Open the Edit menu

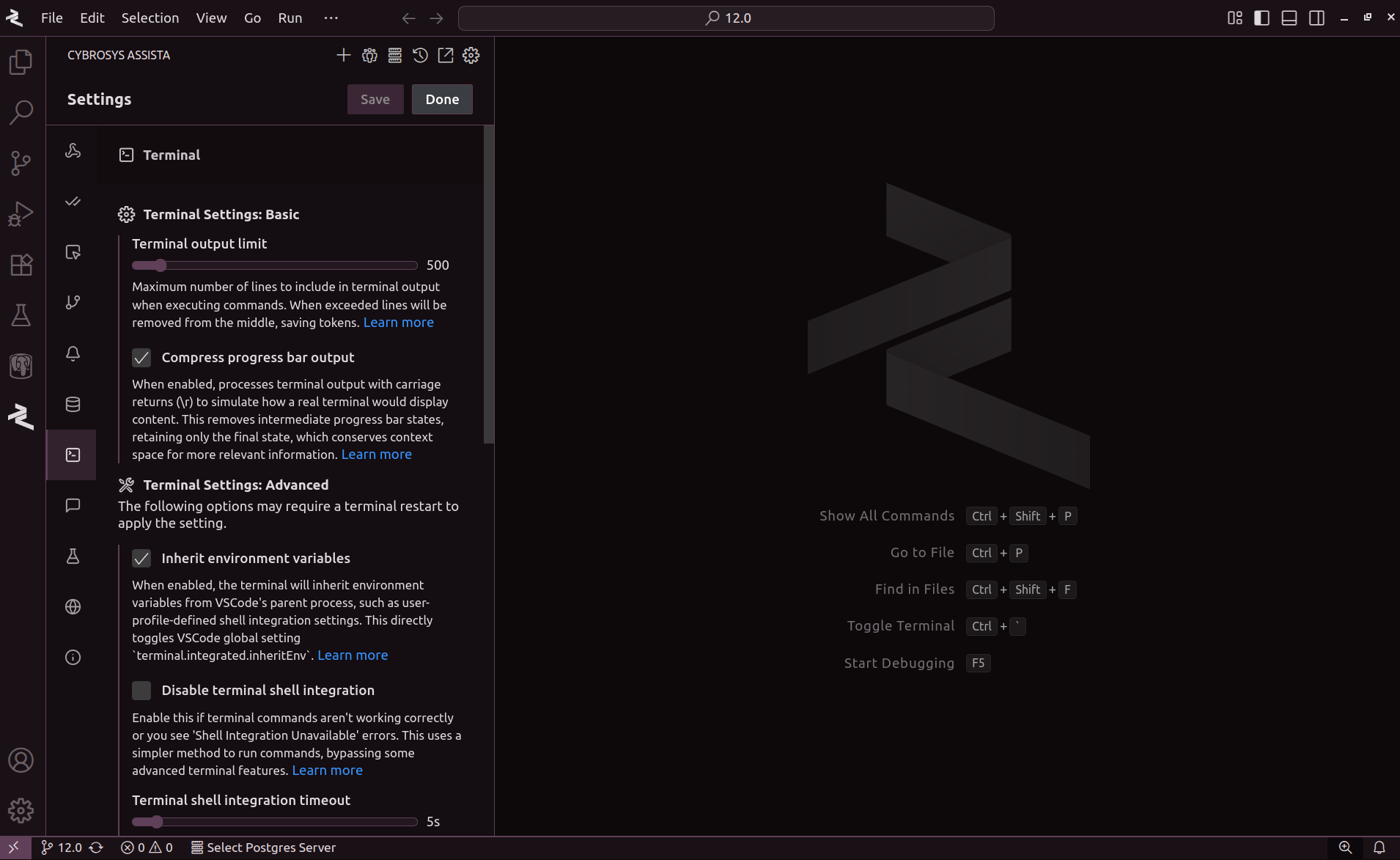92,18
